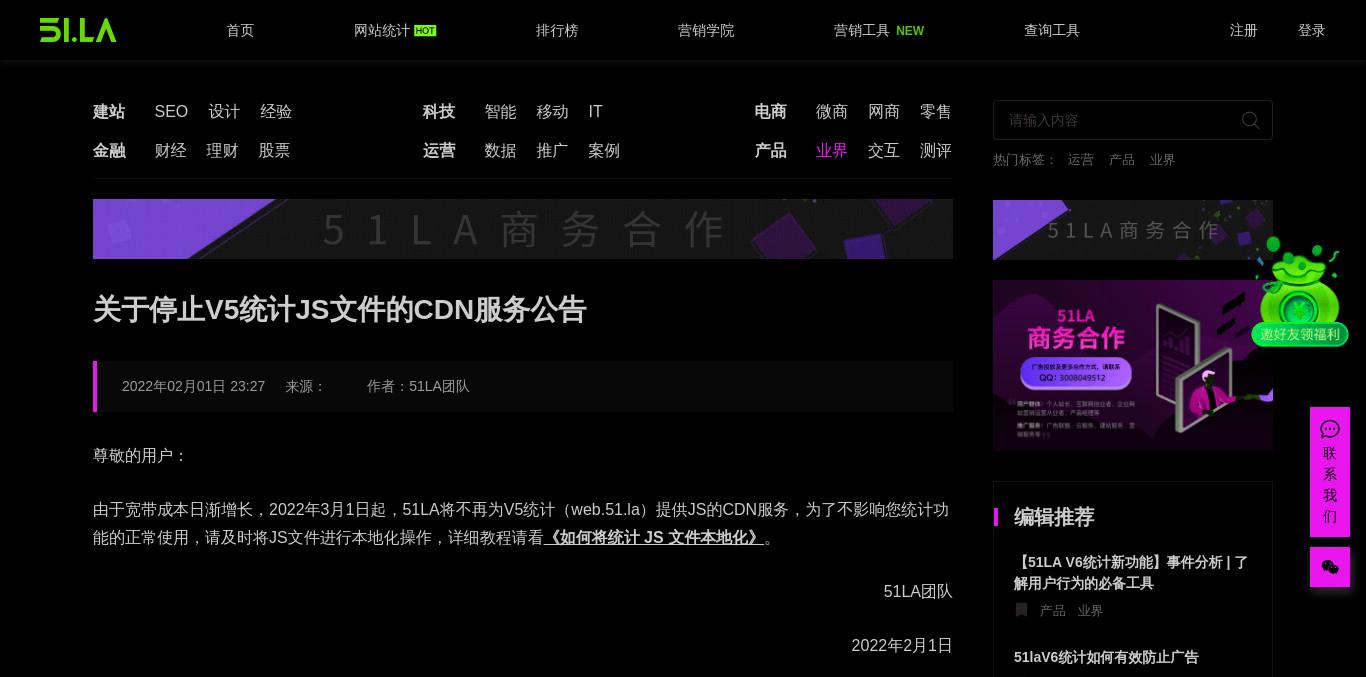The height and width of the screenshot is (677, 1366).
Task: Click the author text 作者：51LA团队
Action: click(x=418, y=386)
